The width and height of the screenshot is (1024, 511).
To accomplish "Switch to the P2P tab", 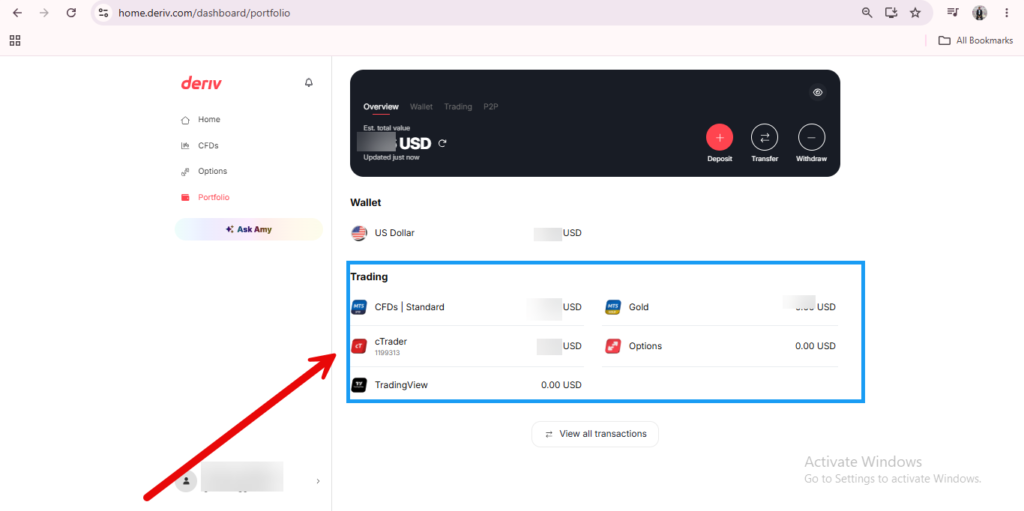I will pos(490,107).
